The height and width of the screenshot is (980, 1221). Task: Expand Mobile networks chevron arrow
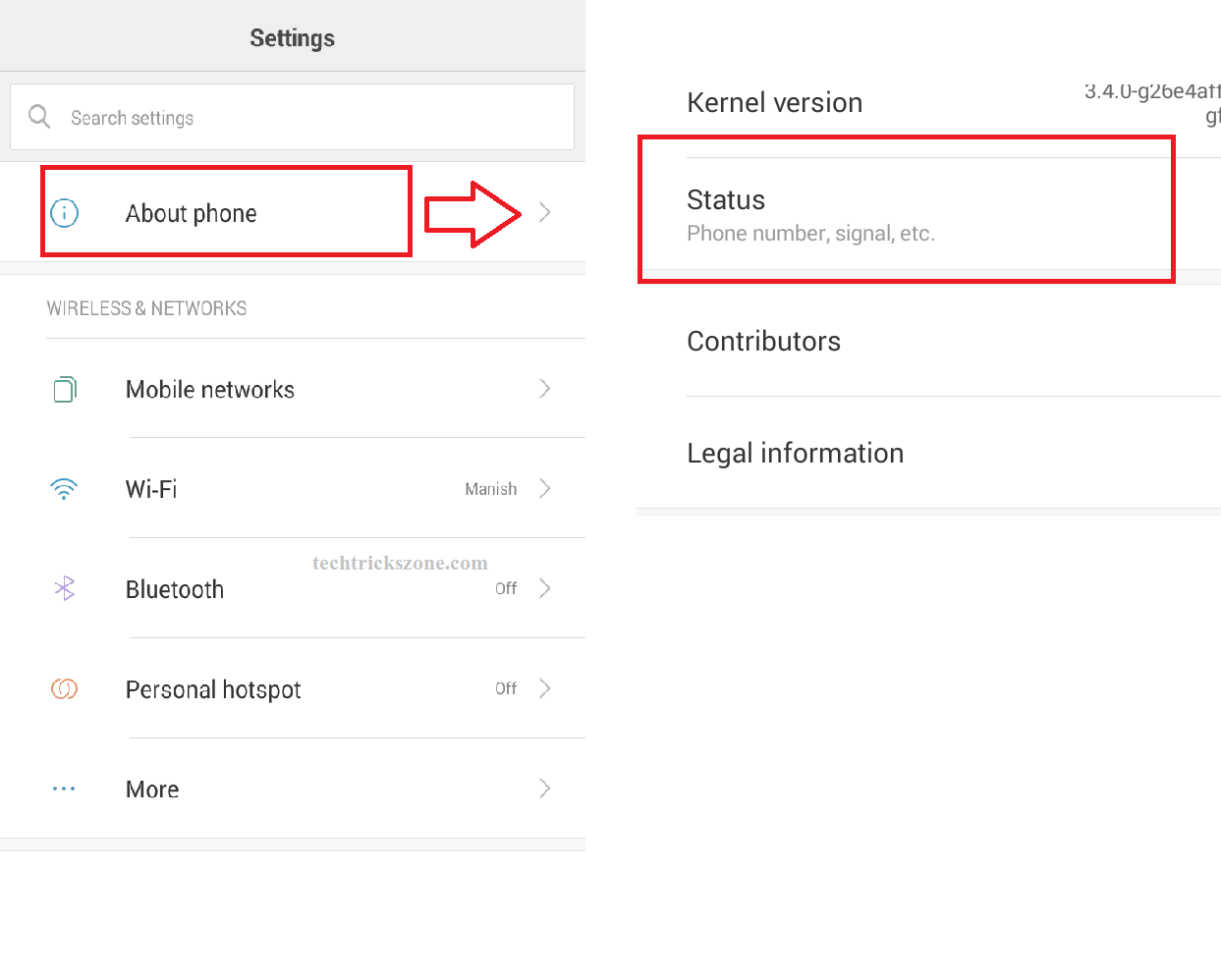pyautogui.click(x=545, y=390)
